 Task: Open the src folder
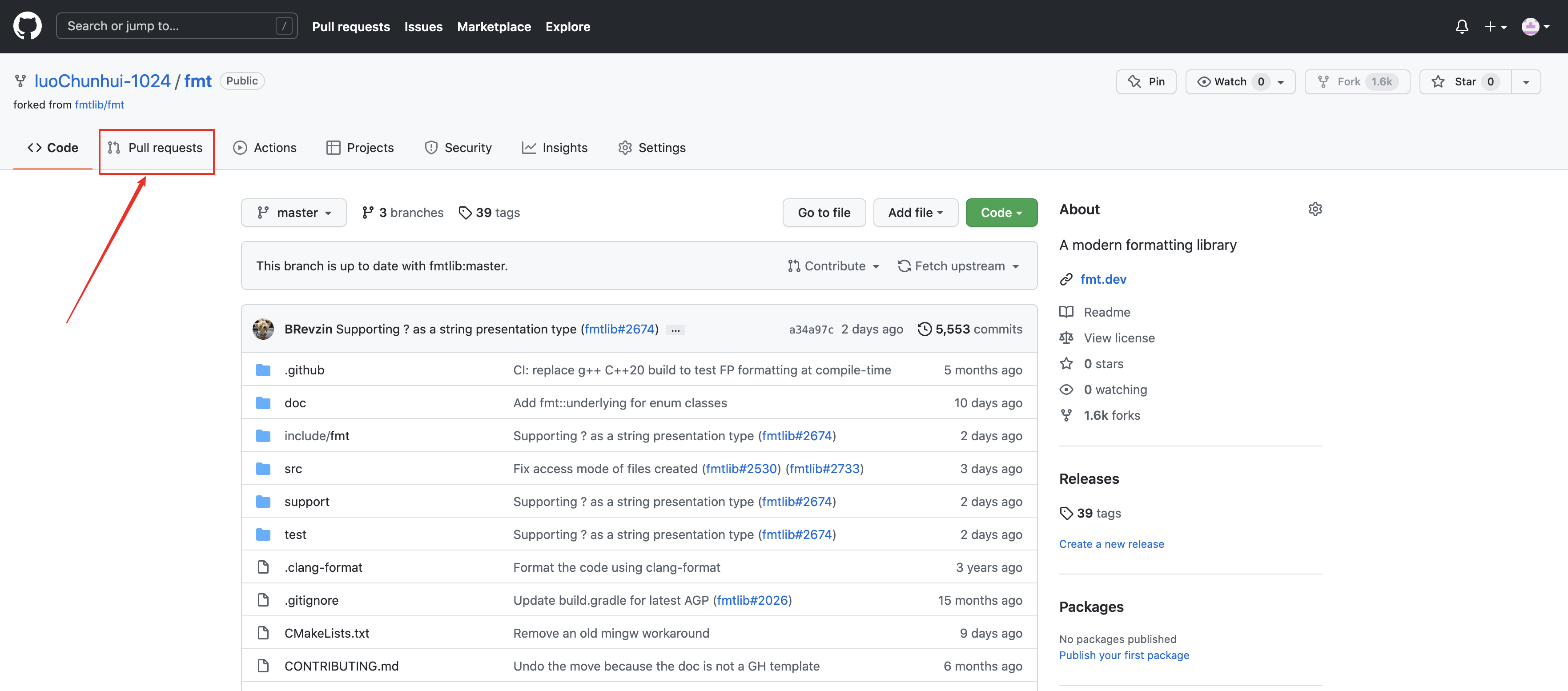[x=293, y=469]
